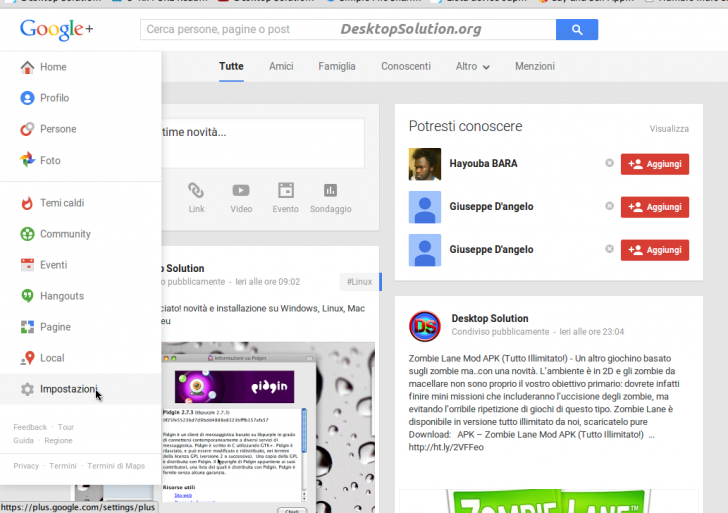This screenshot has width=728, height=513.
Task: Add a Video to the post
Action: point(241,198)
